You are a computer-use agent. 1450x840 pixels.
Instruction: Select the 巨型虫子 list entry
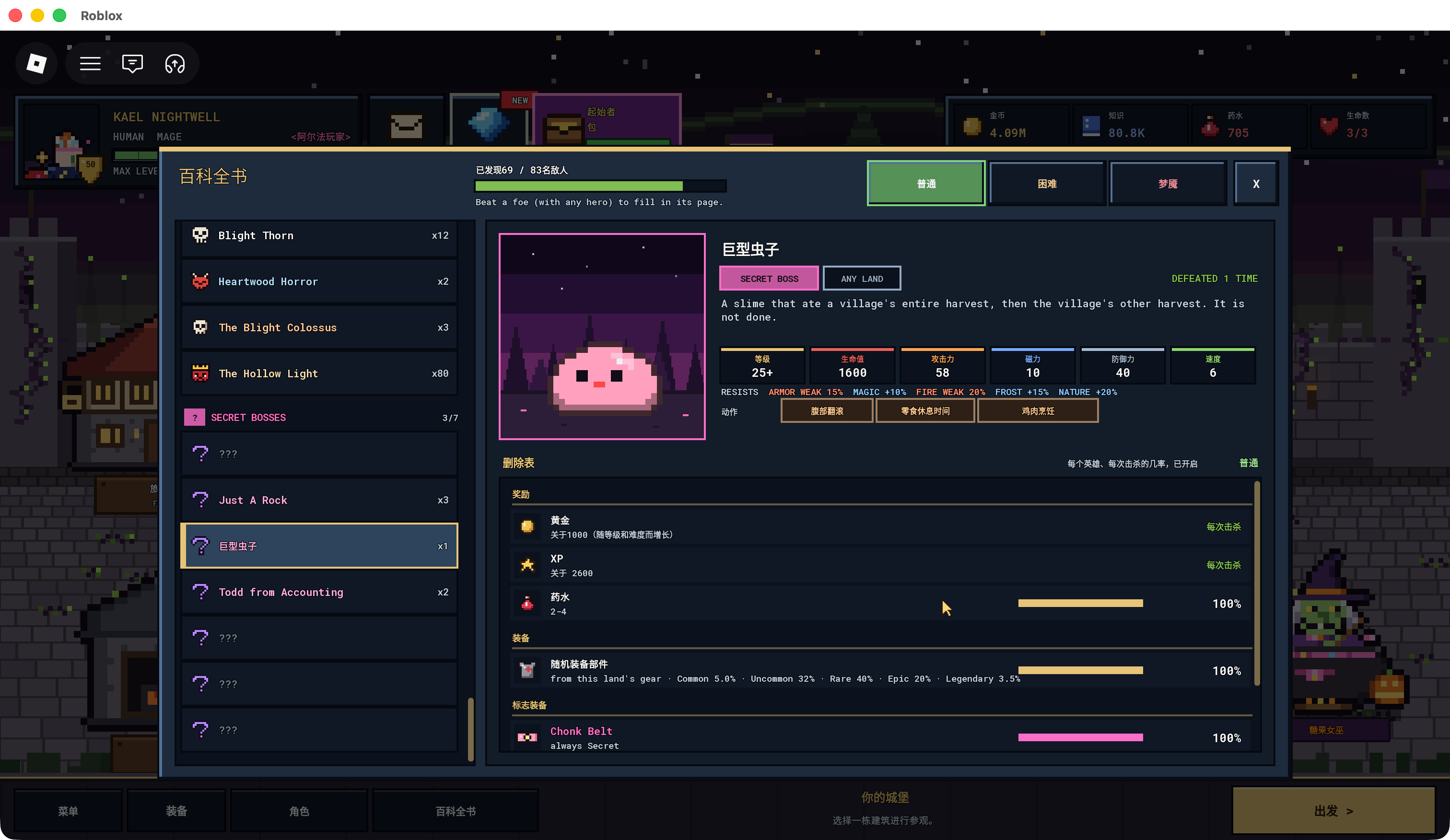[x=319, y=546]
